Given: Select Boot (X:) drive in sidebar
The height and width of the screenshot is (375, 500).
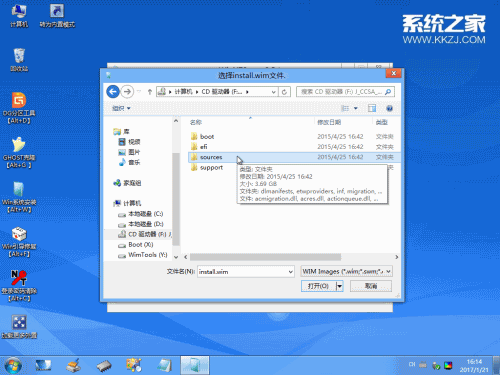Looking at the screenshot, I should (x=136, y=245).
